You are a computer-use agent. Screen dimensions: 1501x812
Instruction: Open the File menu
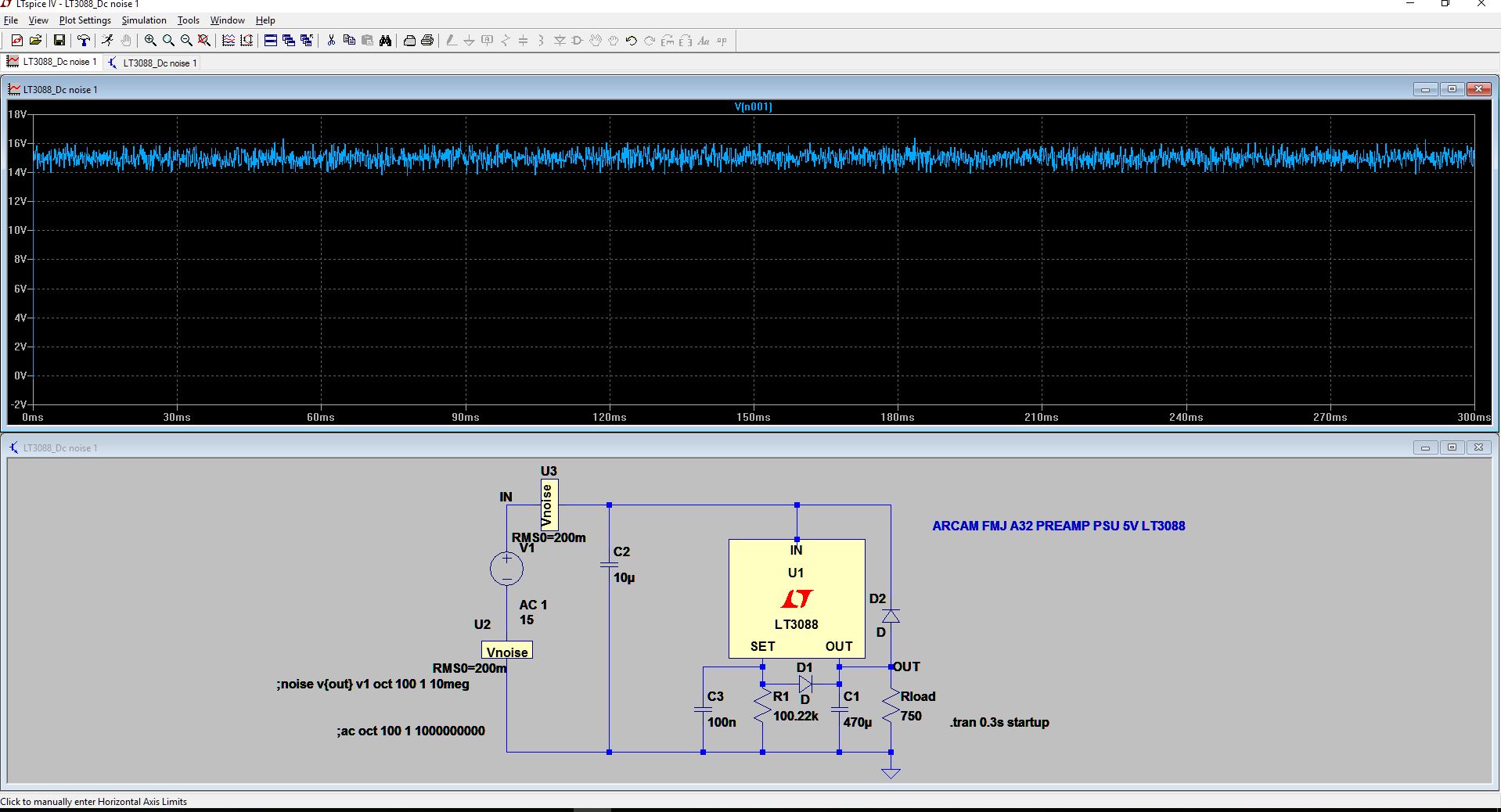[x=11, y=20]
